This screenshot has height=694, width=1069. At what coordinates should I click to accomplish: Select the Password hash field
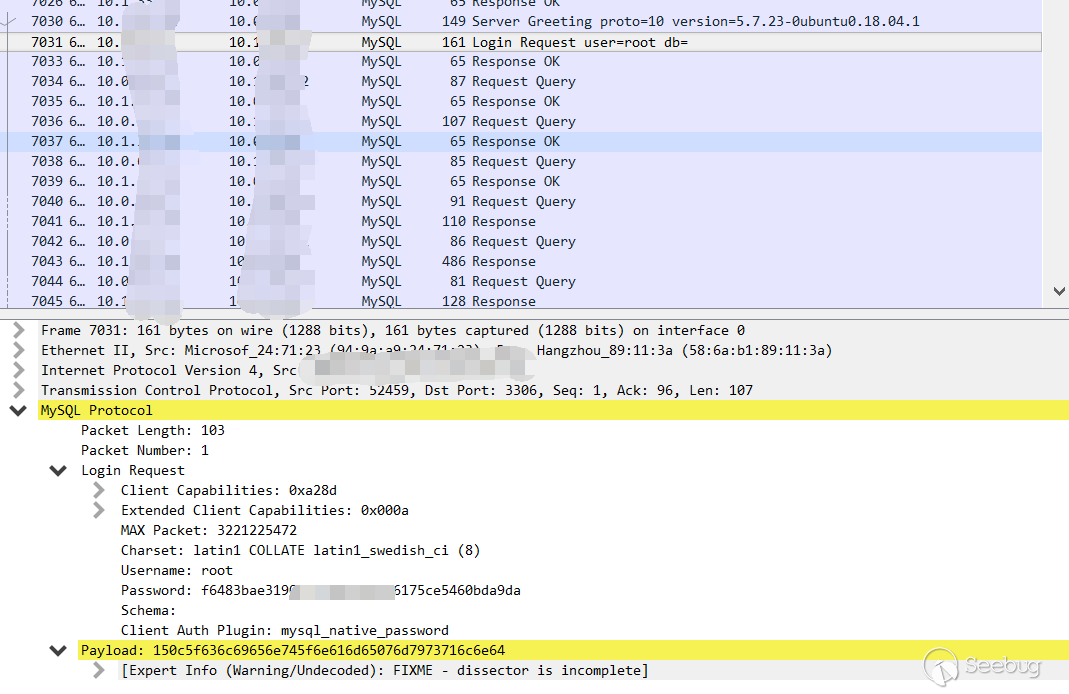(320, 590)
